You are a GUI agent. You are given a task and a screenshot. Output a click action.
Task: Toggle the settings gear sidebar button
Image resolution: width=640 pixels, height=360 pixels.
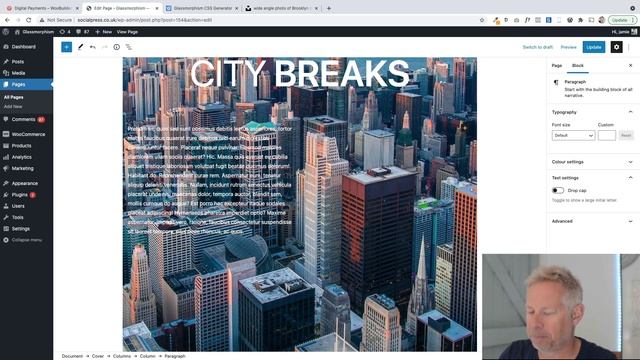(x=616, y=47)
